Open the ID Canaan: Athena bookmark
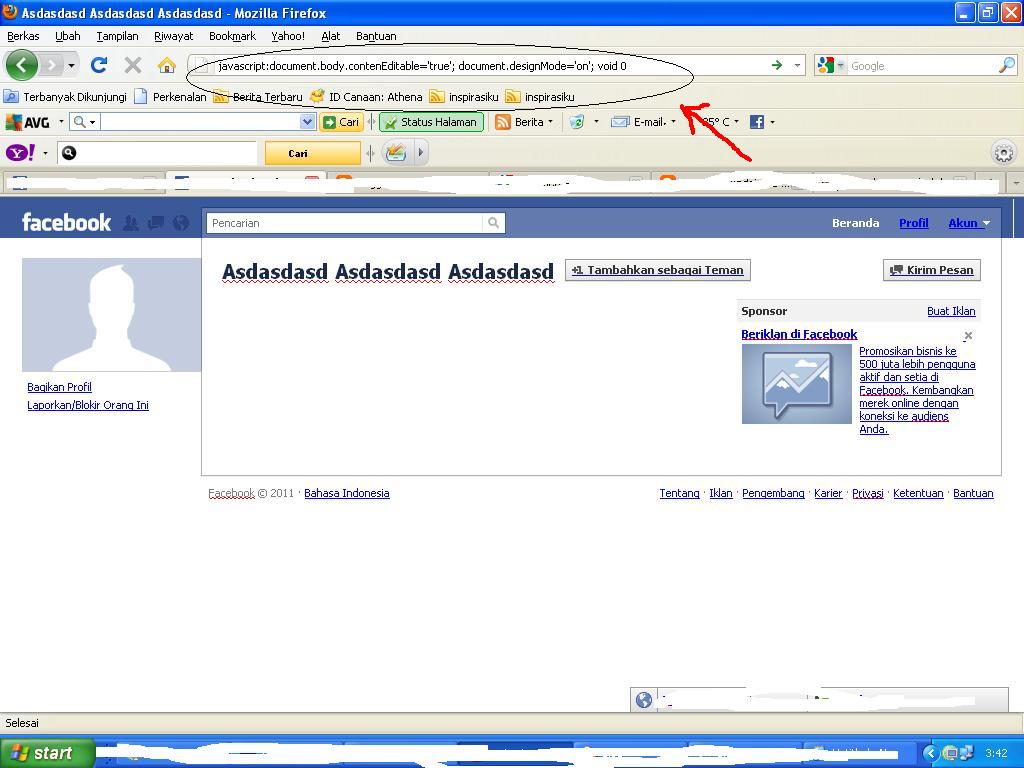 coord(366,97)
